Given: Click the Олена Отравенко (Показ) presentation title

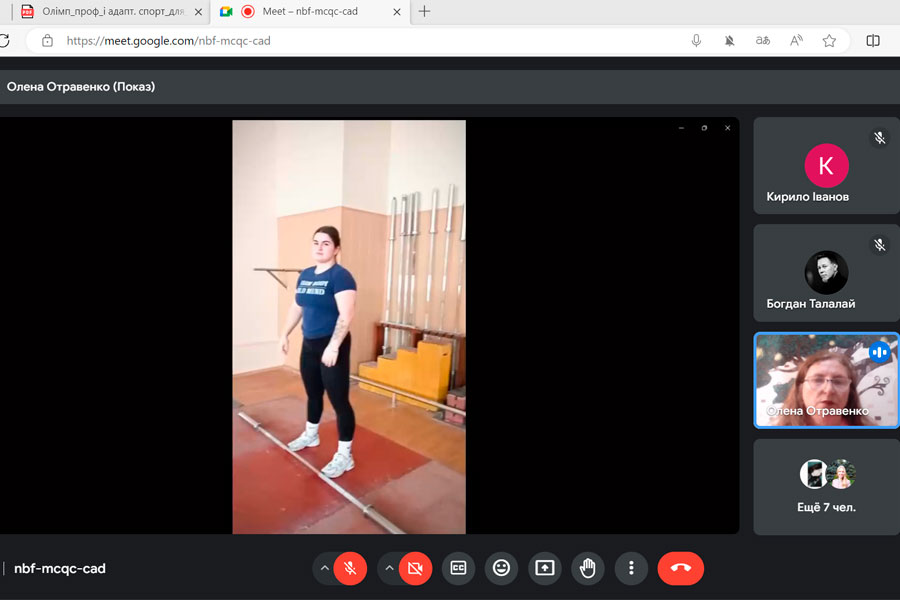Looking at the screenshot, I should coord(81,87).
